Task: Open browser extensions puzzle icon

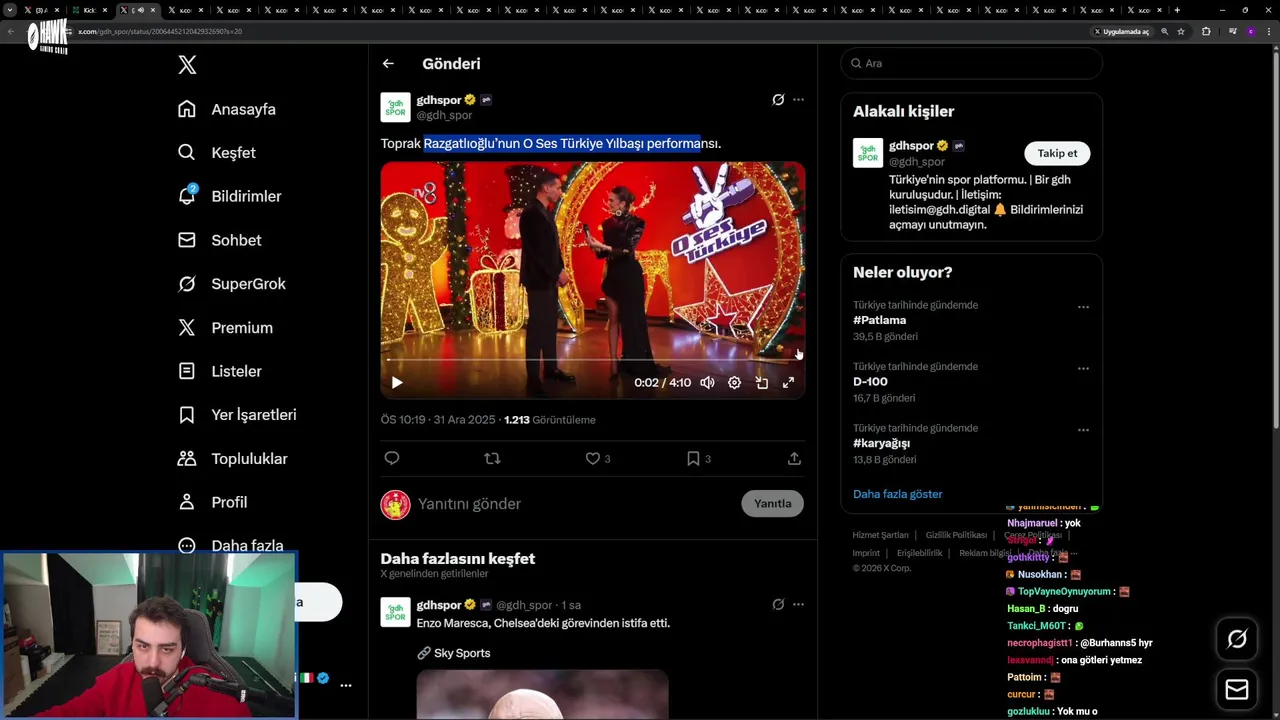Action: (1206, 31)
